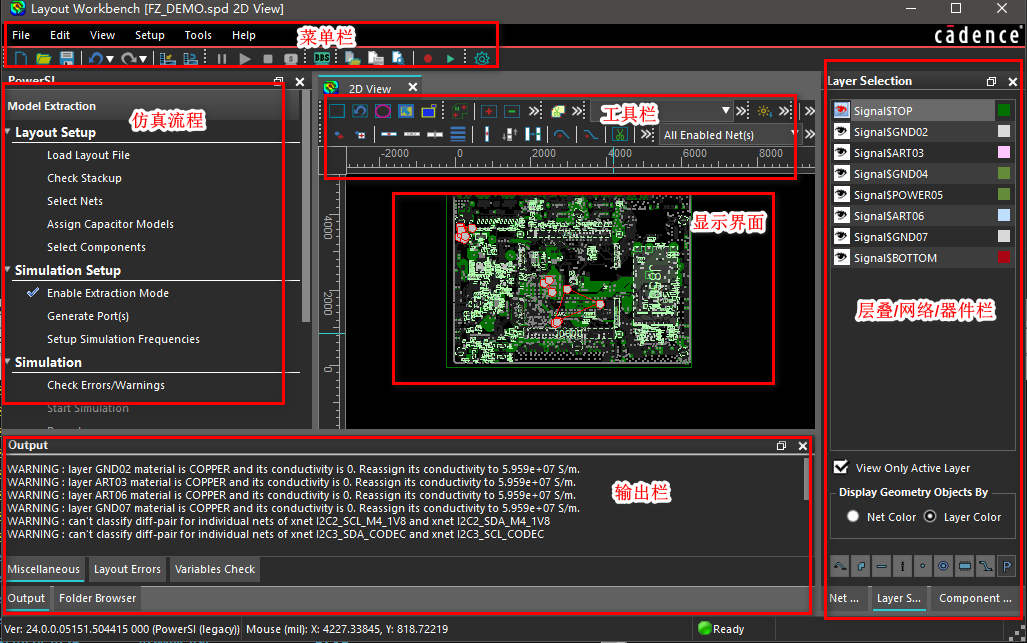Select the Net Color radio button

click(853, 516)
